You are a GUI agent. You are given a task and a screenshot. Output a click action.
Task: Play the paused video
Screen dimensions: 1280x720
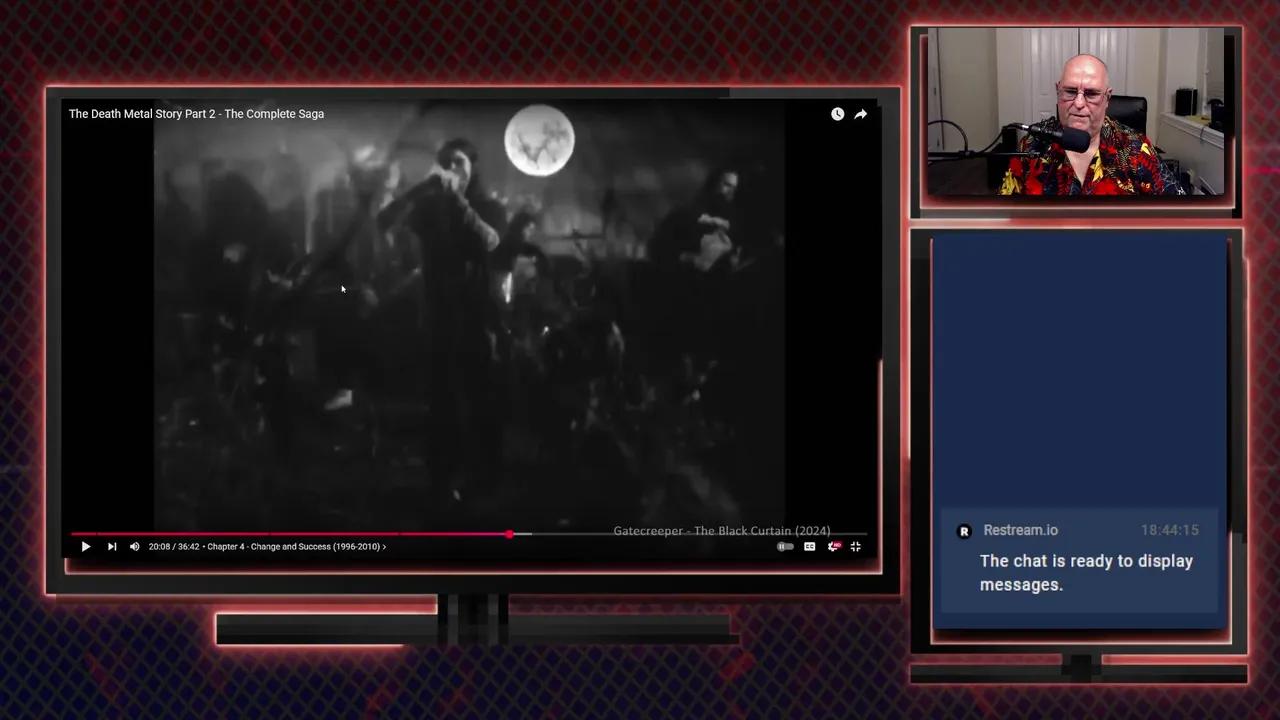pos(86,547)
